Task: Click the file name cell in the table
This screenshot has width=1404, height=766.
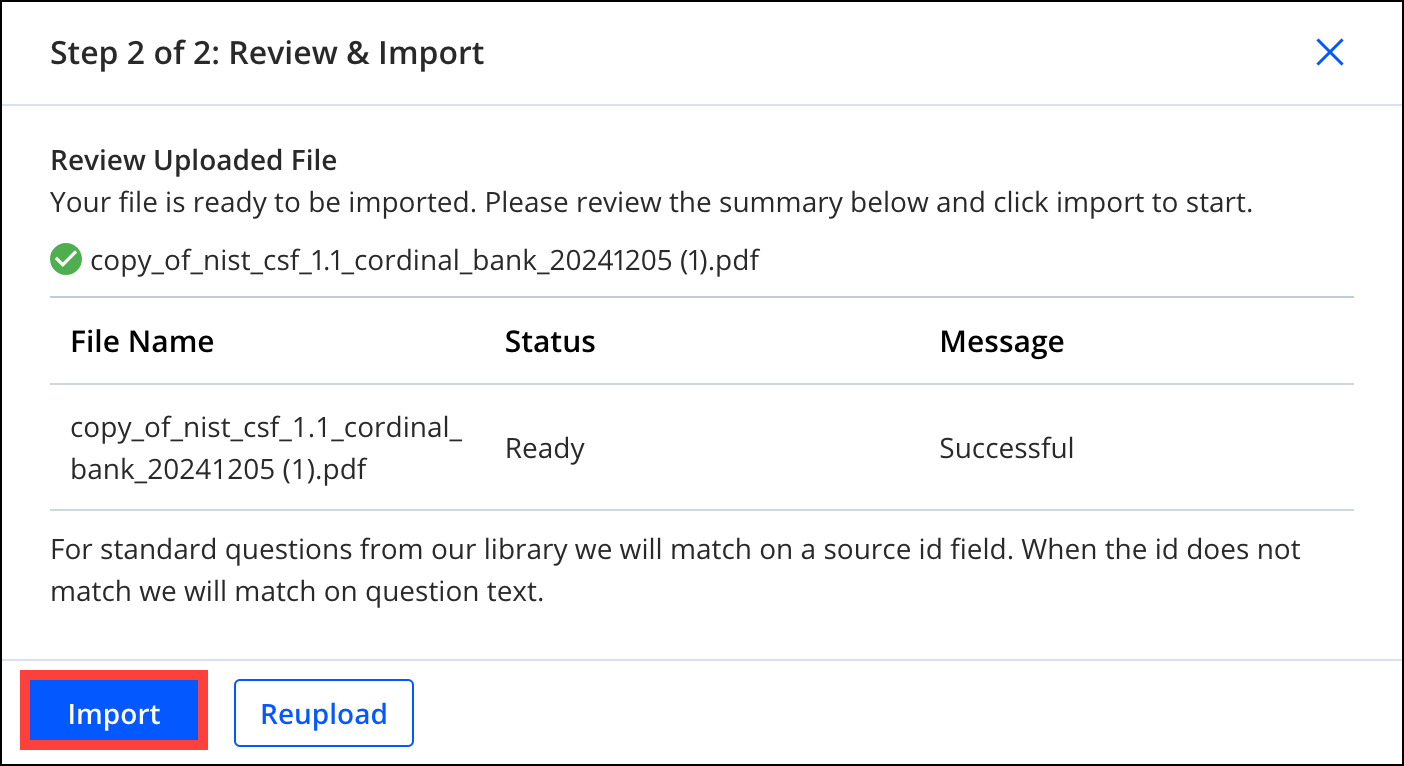Action: pos(267,448)
